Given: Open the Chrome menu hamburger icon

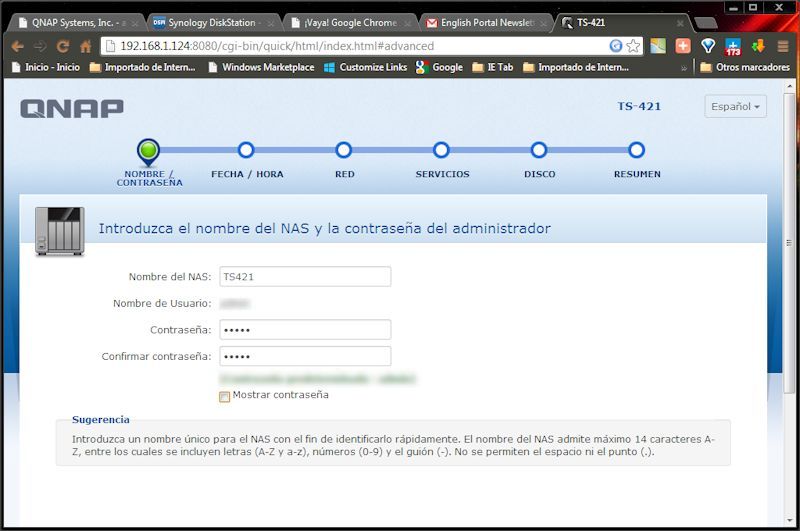Looking at the screenshot, I should [783, 46].
